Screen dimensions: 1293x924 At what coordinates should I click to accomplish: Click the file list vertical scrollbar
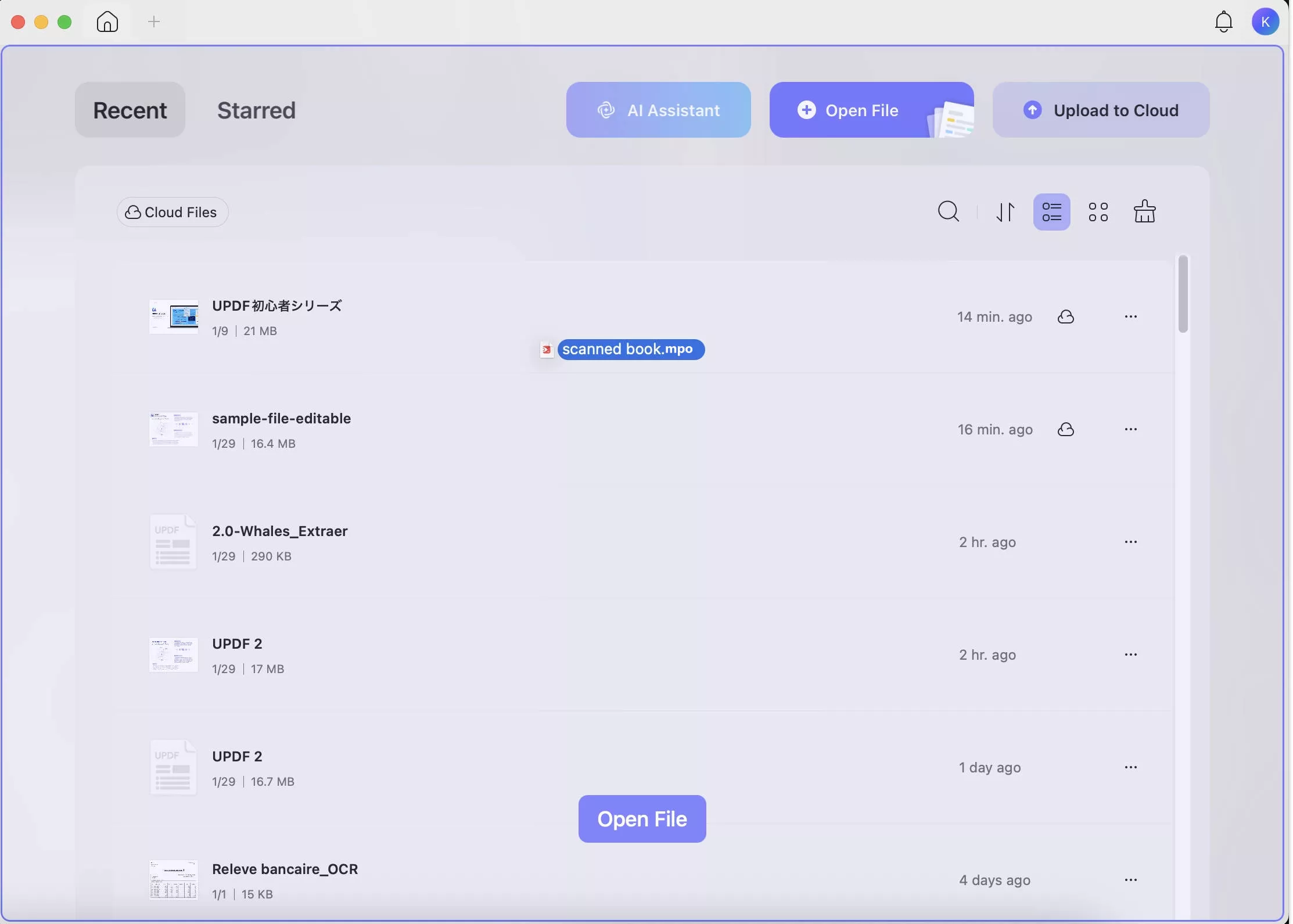coord(1183,294)
